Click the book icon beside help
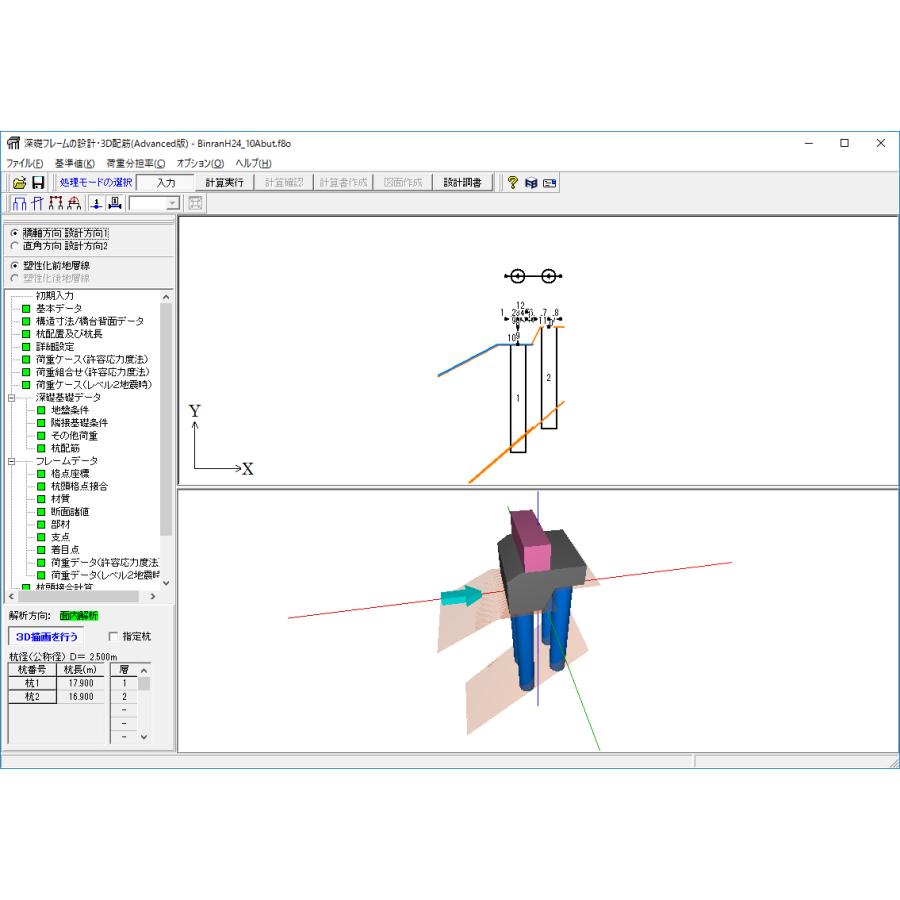This screenshot has height=900, width=900. pos(531,183)
